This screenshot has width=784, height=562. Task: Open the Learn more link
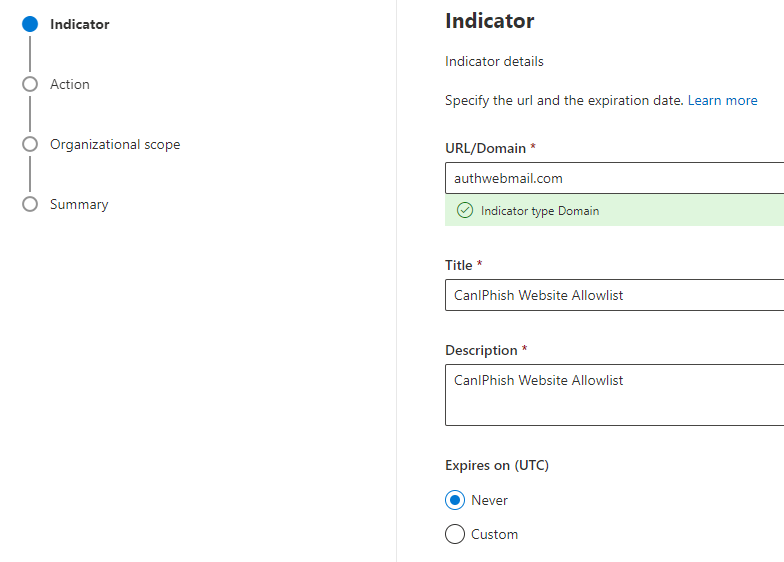click(x=722, y=100)
